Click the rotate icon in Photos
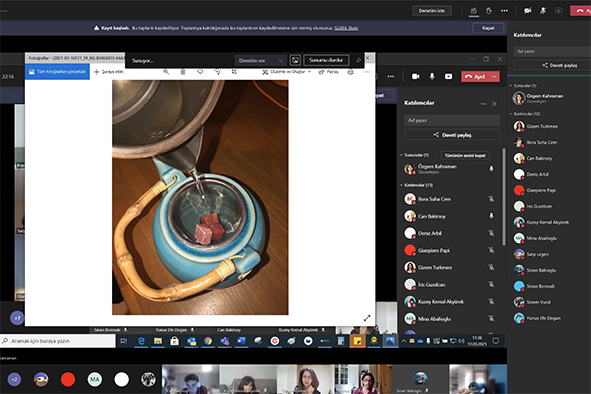 coord(217,72)
